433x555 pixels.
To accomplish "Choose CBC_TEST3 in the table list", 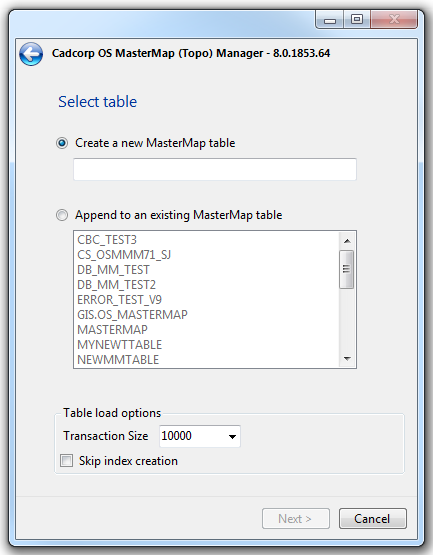I will pos(206,240).
